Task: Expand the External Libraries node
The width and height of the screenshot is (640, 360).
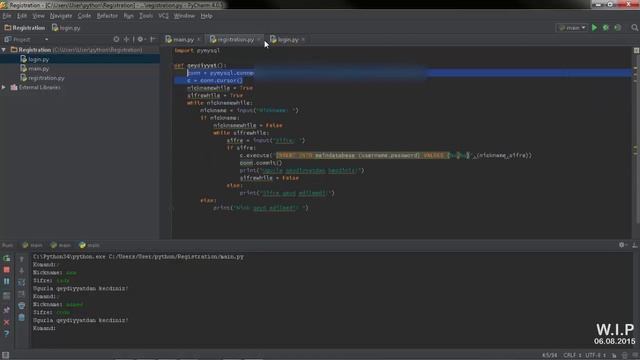Action: click(4, 87)
